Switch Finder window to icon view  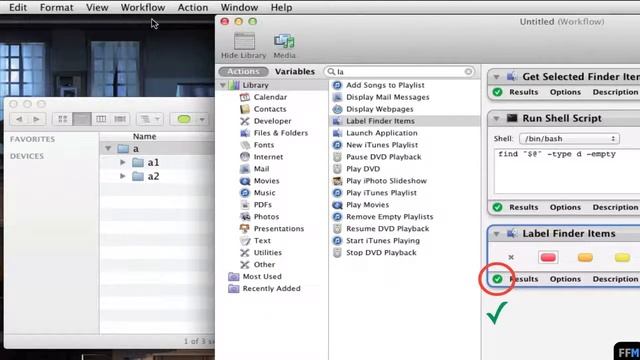point(62,119)
